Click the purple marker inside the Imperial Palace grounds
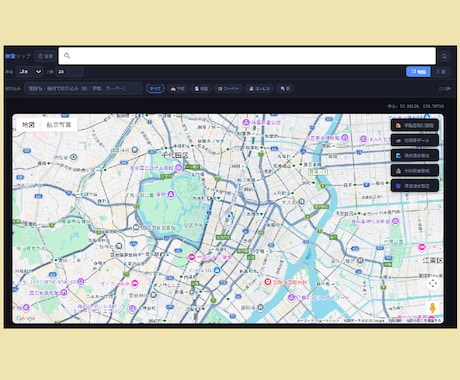Viewport: 460px width, 380px height. [x=171, y=194]
